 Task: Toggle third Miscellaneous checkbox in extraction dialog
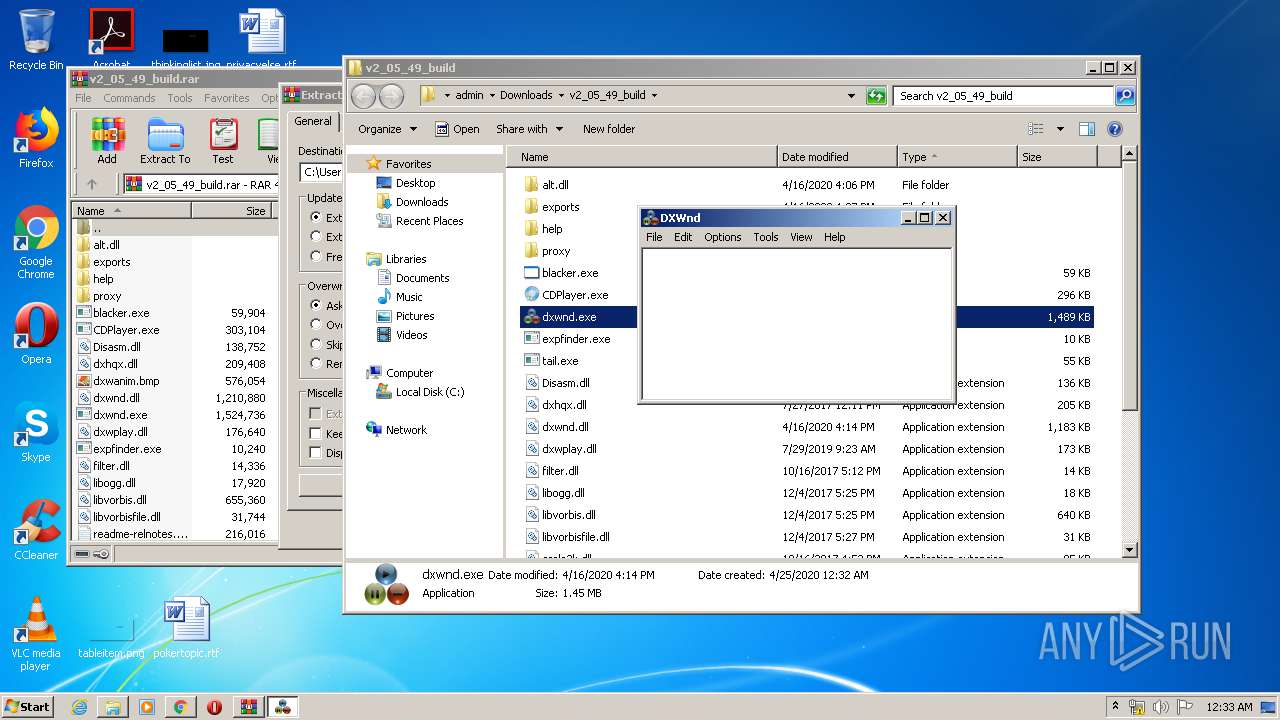point(316,453)
